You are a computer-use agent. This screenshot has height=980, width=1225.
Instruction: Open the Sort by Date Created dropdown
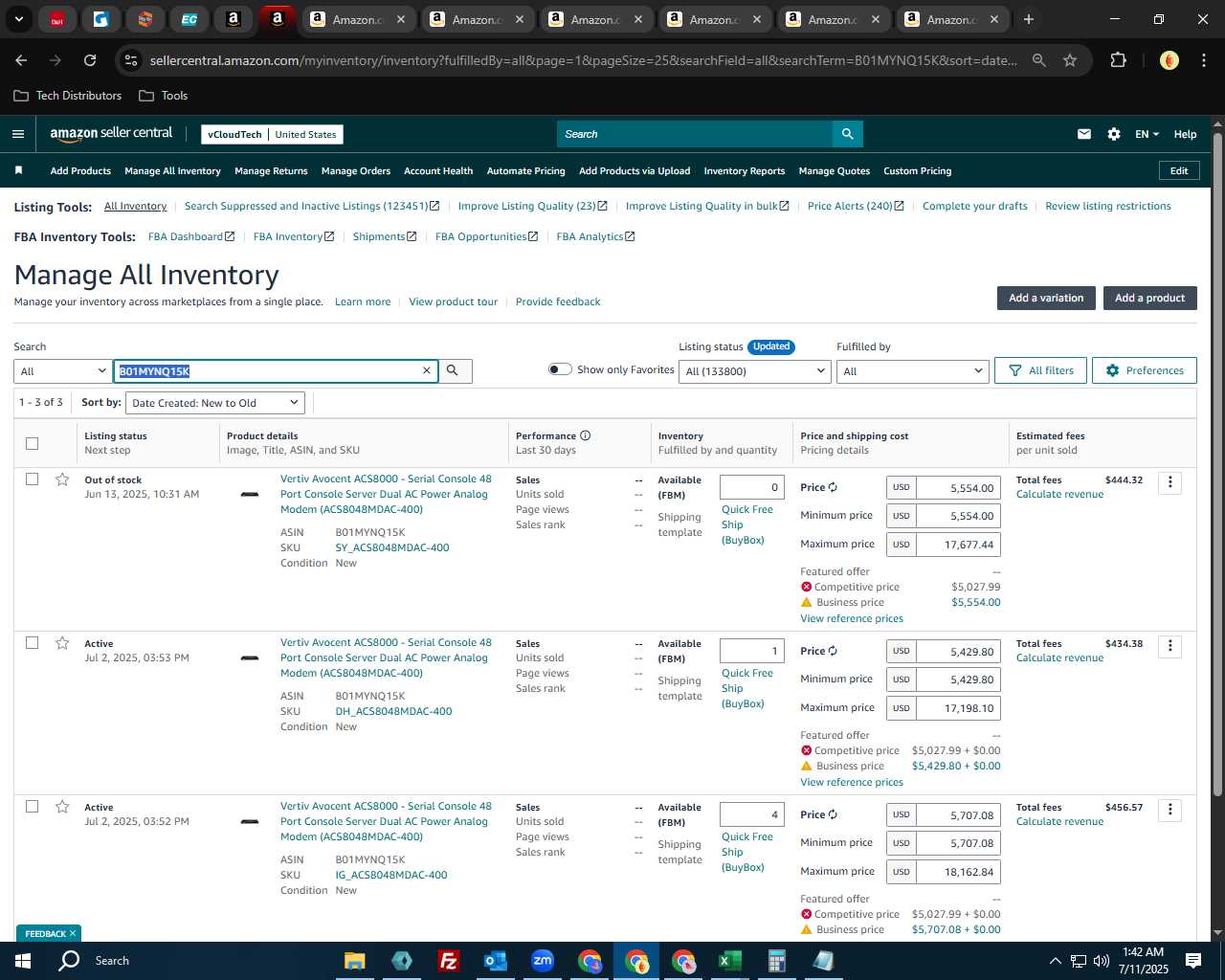(215, 403)
